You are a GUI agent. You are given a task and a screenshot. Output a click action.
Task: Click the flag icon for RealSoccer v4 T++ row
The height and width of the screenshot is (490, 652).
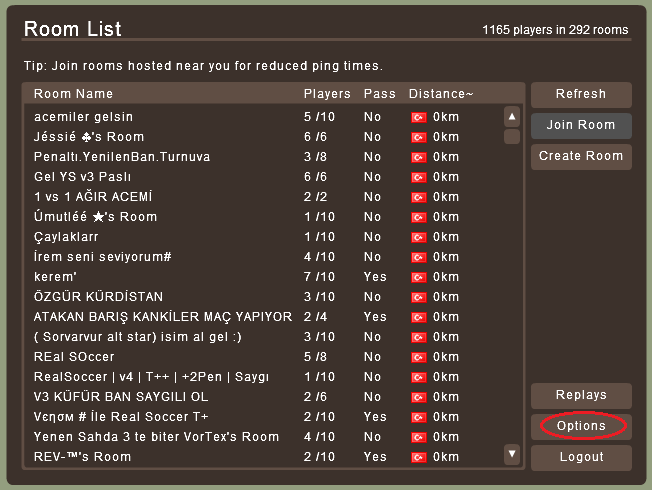coord(419,377)
